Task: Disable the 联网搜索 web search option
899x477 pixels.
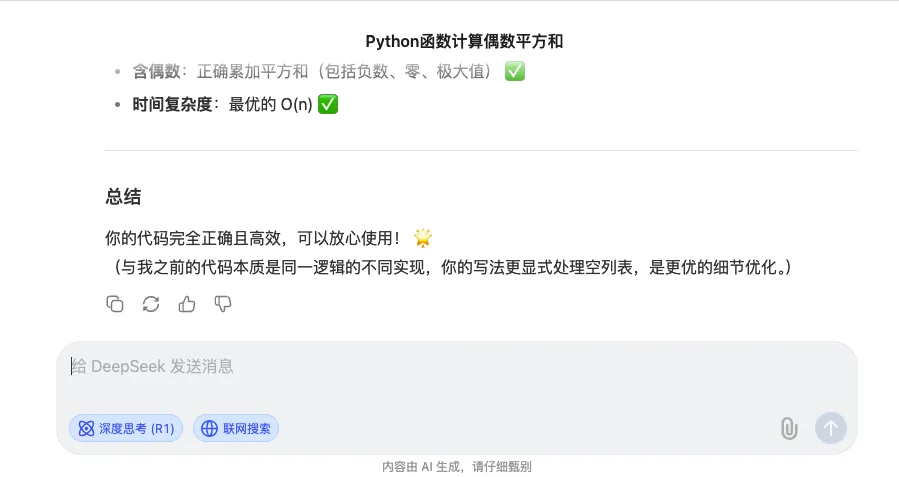Action: coord(236,428)
